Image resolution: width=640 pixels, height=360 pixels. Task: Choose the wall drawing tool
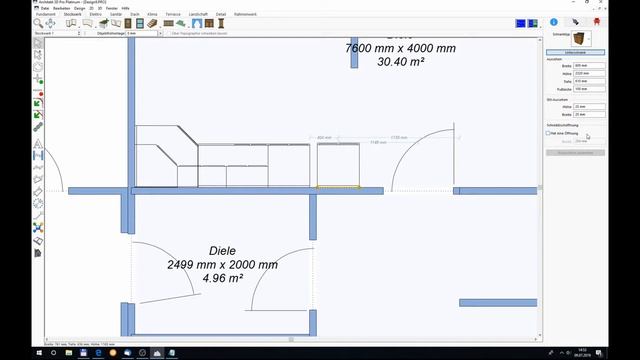click(71, 23)
